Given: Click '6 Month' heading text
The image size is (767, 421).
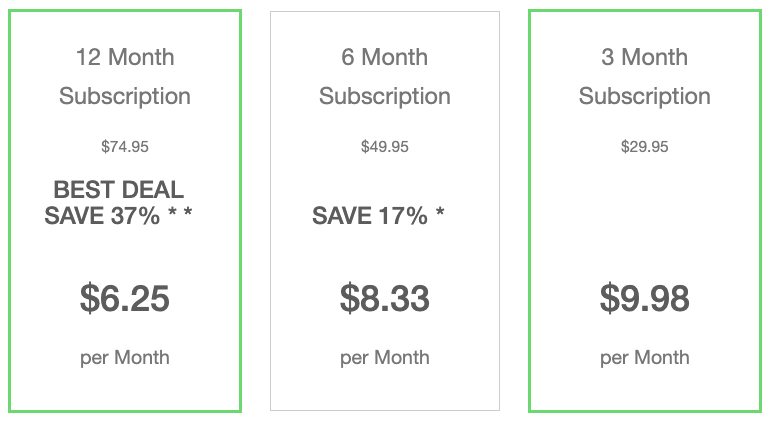Looking at the screenshot, I should click(x=385, y=57).
